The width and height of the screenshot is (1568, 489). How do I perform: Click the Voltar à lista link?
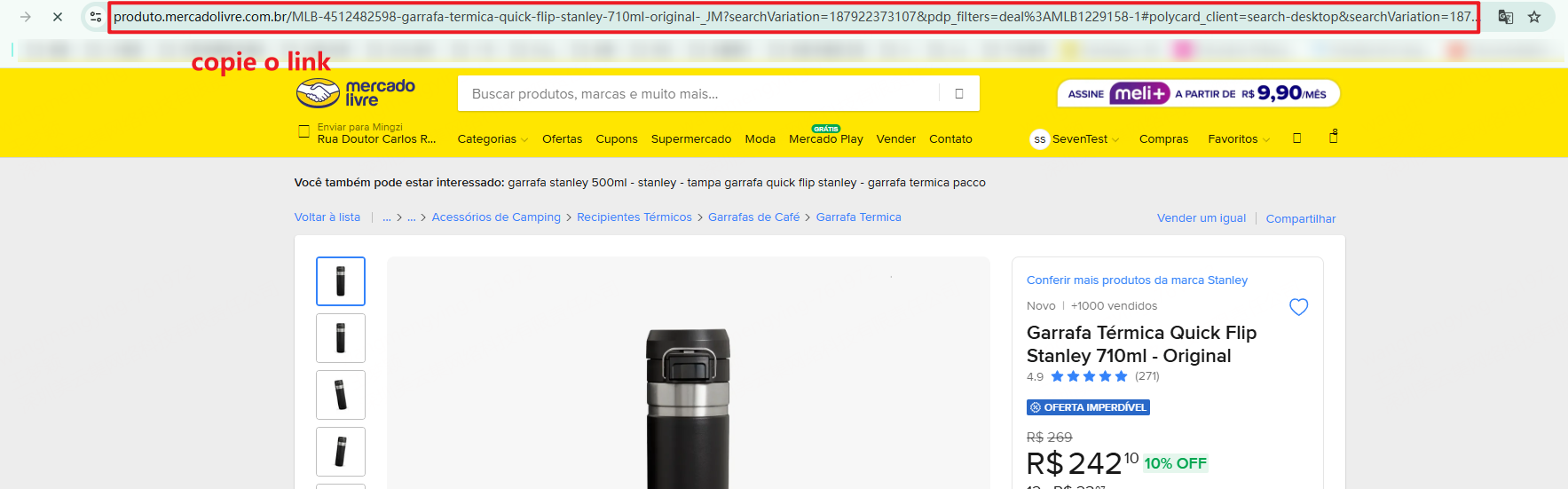point(327,217)
